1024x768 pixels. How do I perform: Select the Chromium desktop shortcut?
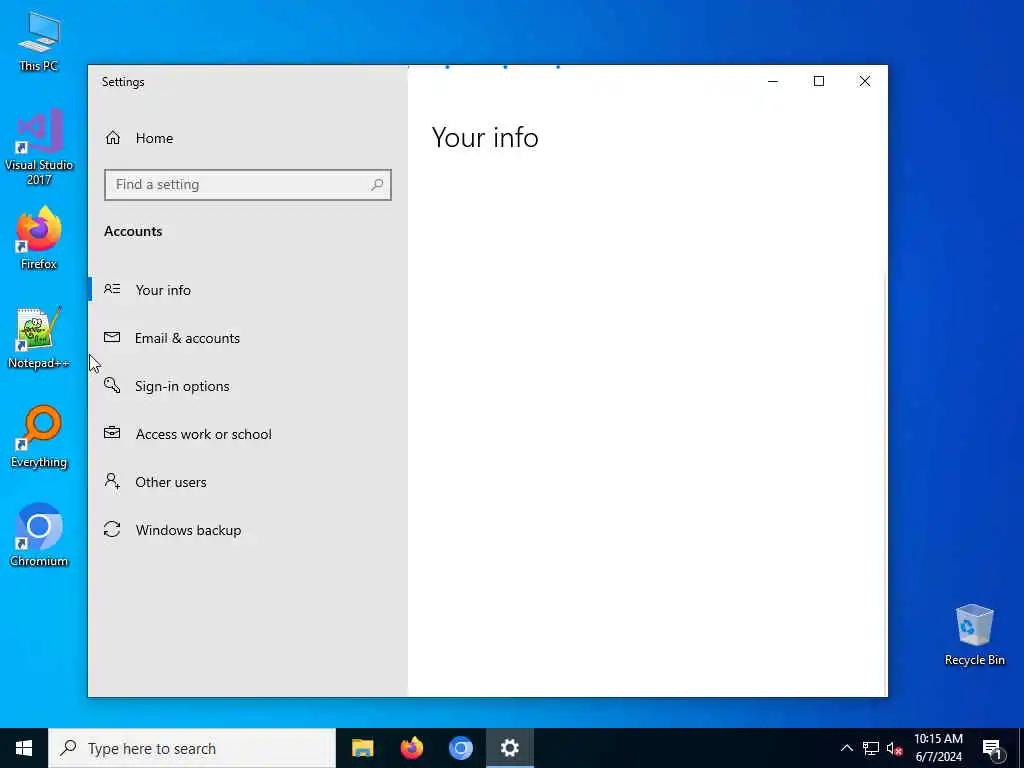tap(39, 536)
